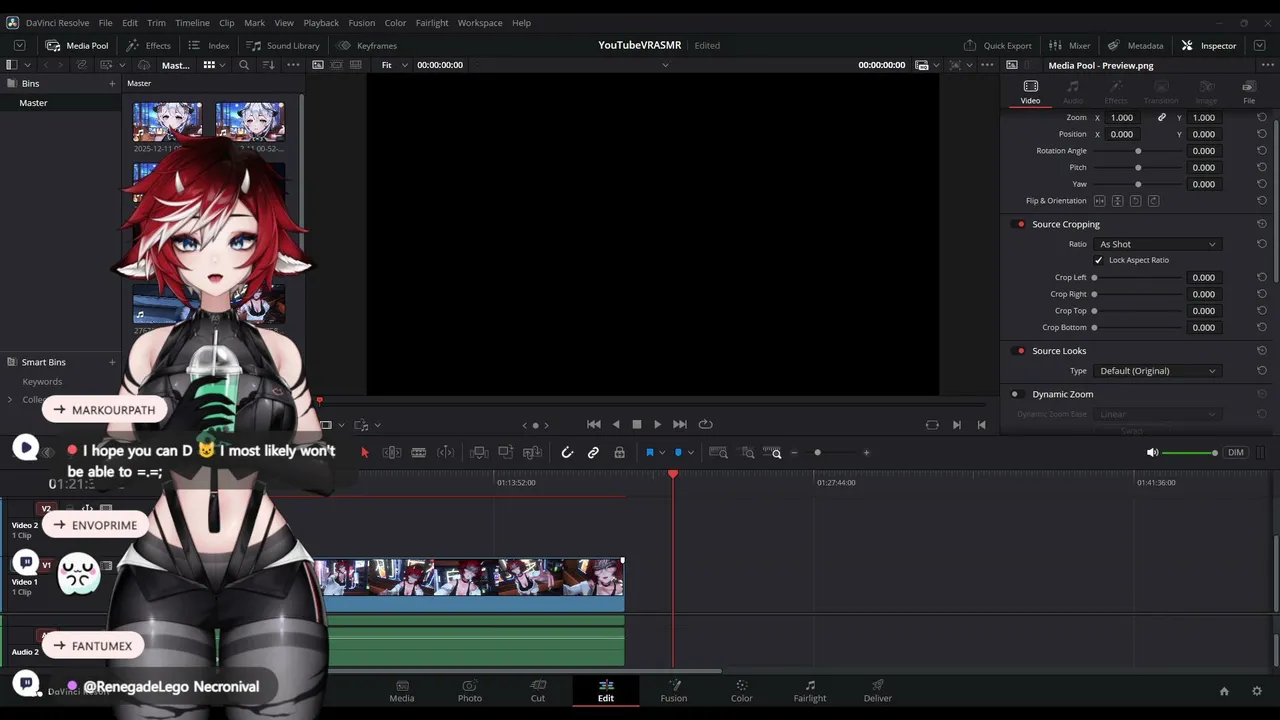
Task: Disable the Source Cropping toggle
Action: [x=1020, y=224]
